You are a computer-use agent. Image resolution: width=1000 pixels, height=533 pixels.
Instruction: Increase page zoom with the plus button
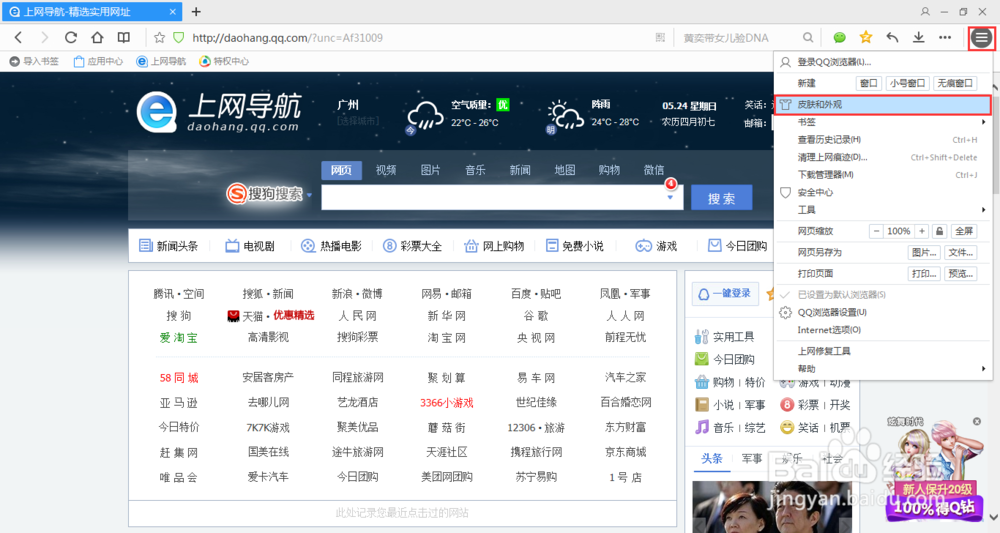click(x=922, y=231)
